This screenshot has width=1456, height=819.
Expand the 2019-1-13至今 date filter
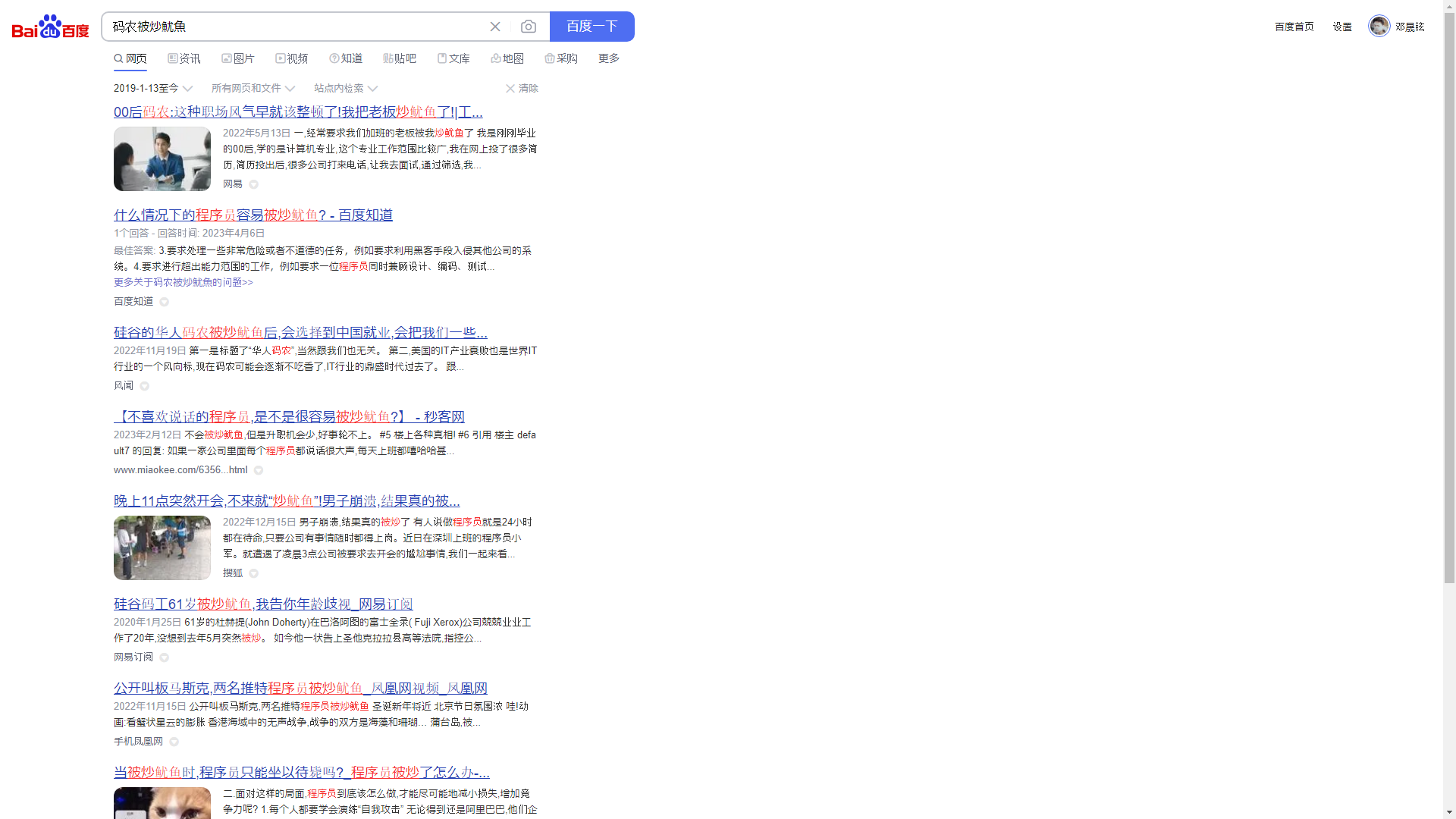[x=153, y=89]
